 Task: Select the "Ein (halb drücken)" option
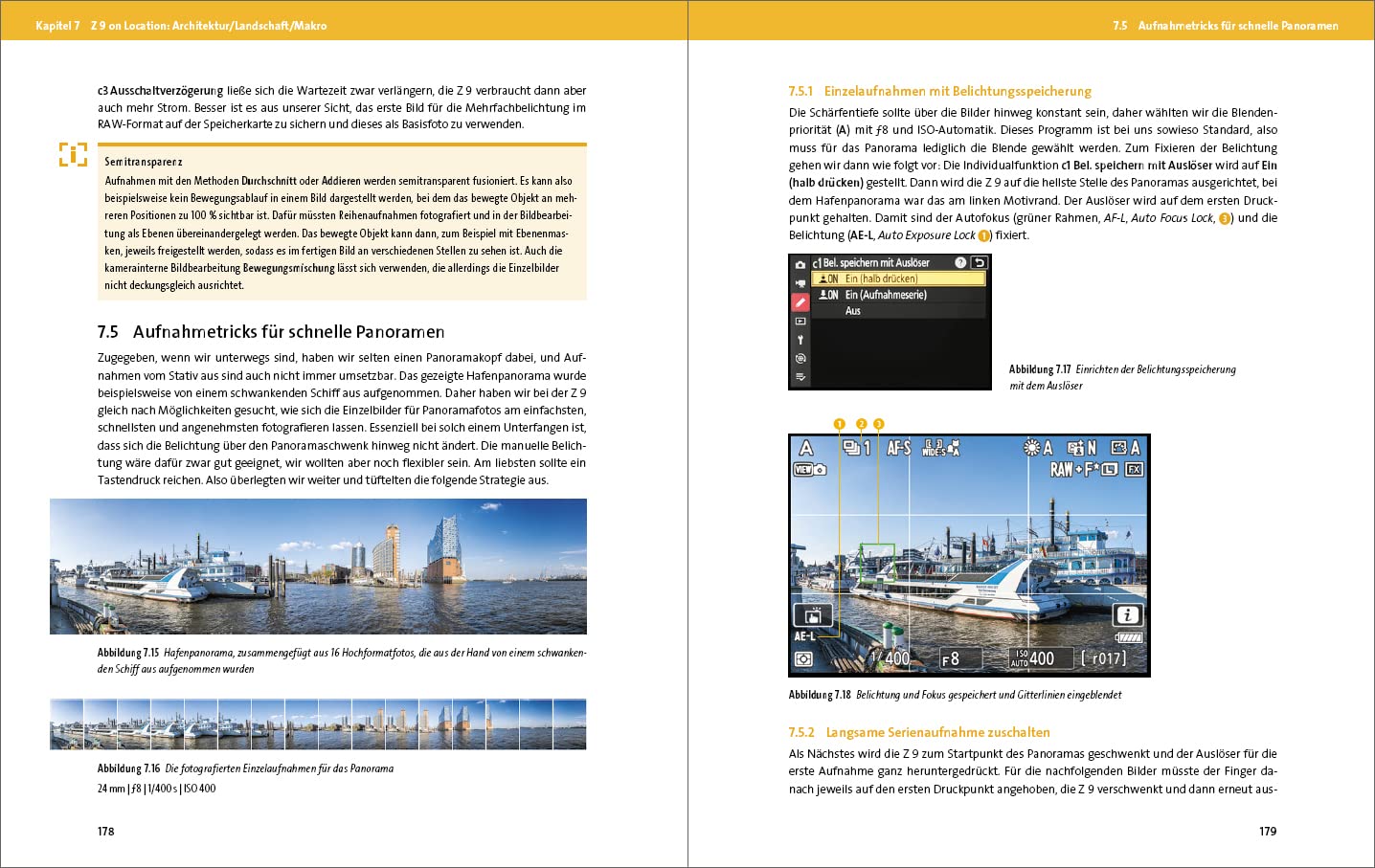tap(898, 278)
